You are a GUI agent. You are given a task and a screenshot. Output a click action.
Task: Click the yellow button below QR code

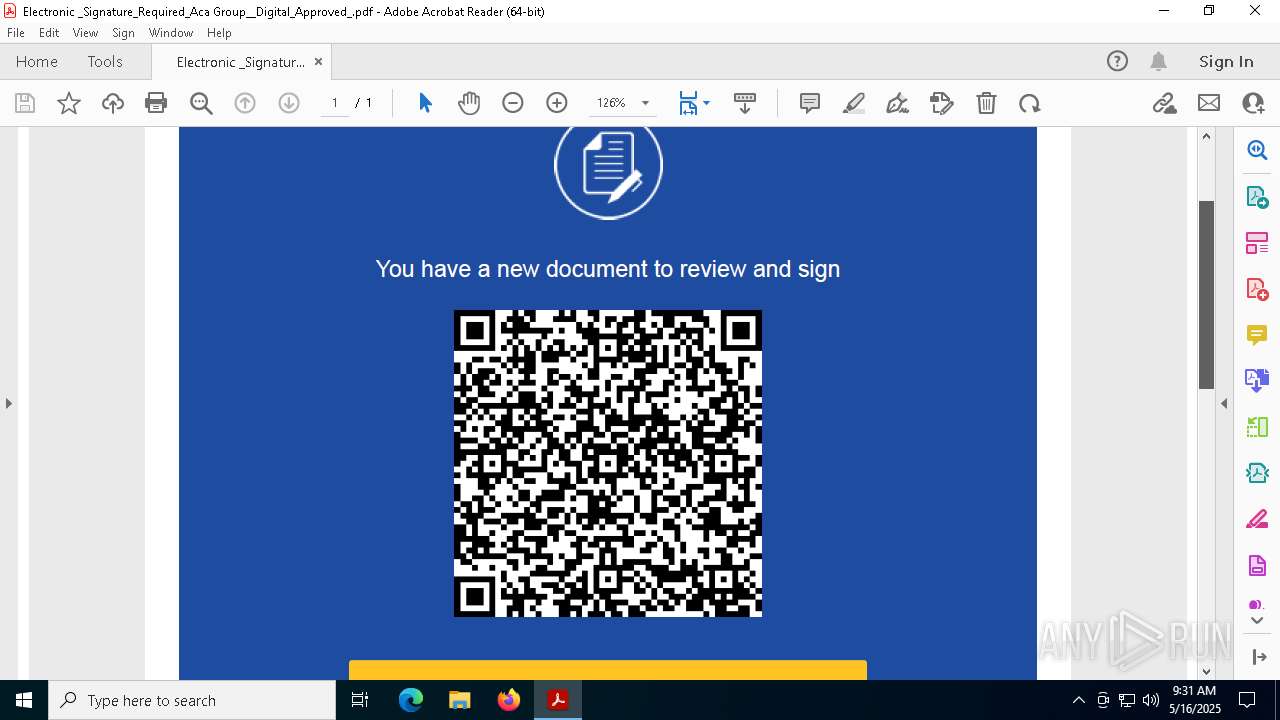(x=608, y=670)
